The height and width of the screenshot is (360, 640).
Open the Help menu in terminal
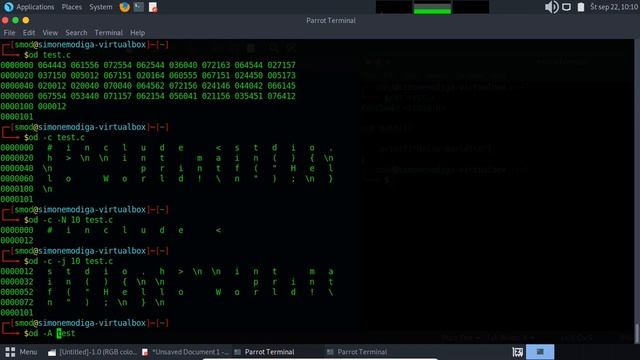138,33
